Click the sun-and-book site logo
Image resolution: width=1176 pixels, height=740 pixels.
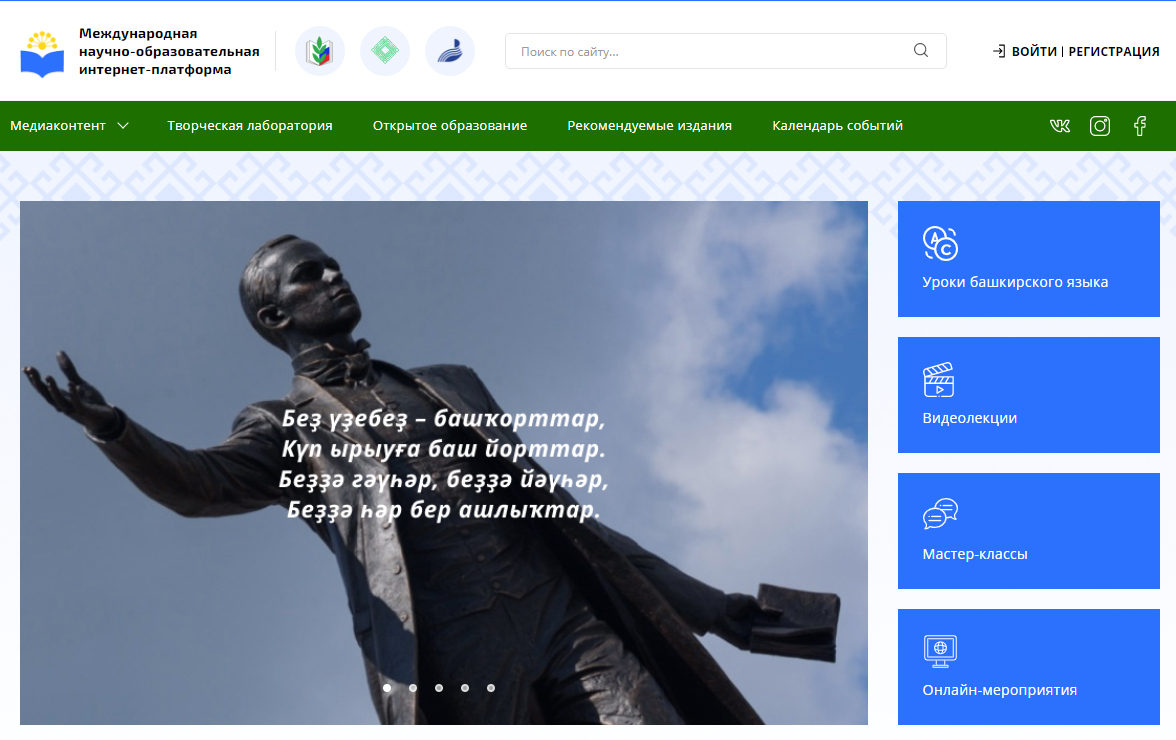42,53
